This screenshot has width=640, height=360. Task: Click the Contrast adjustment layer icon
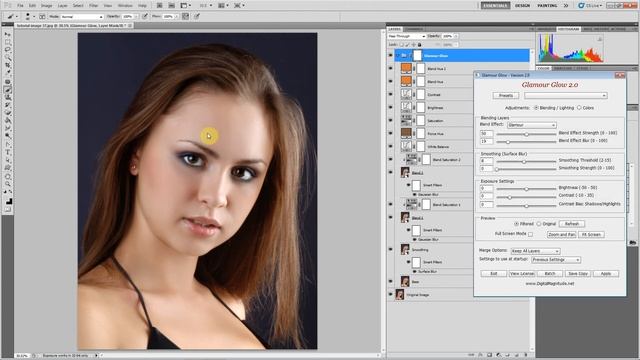click(406, 94)
